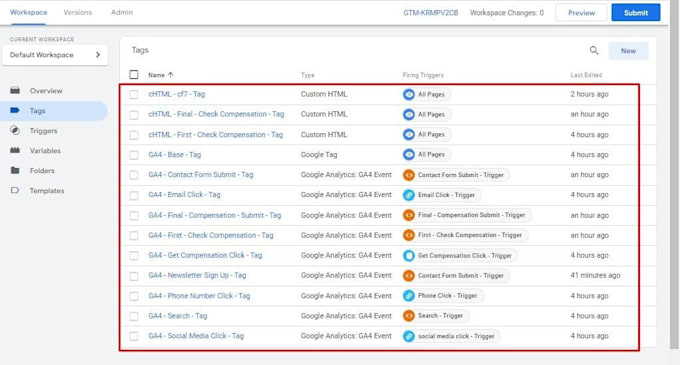Switch to the Admin tab

[x=122, y=12]
